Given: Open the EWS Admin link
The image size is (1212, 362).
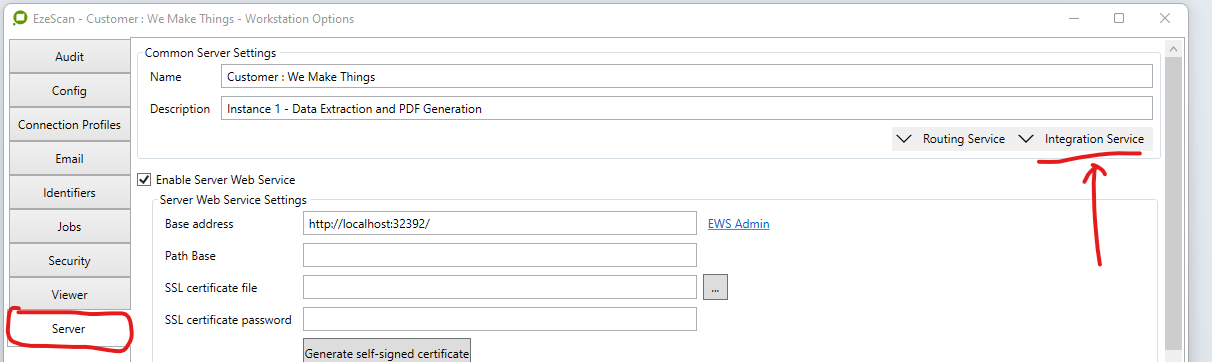Looking at the screenshot, I should [x=739, y=224].
